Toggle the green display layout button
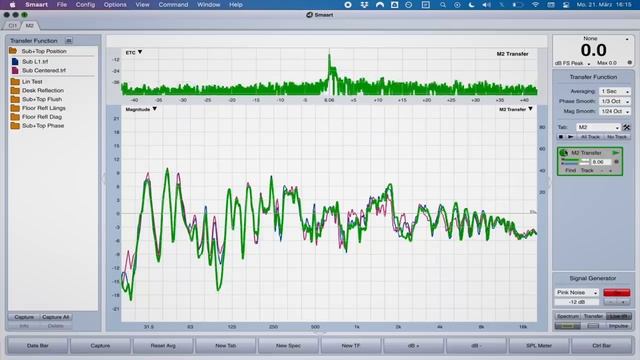Screen dimensions: 640x360 pyautogui.click(x=568, y=326)
